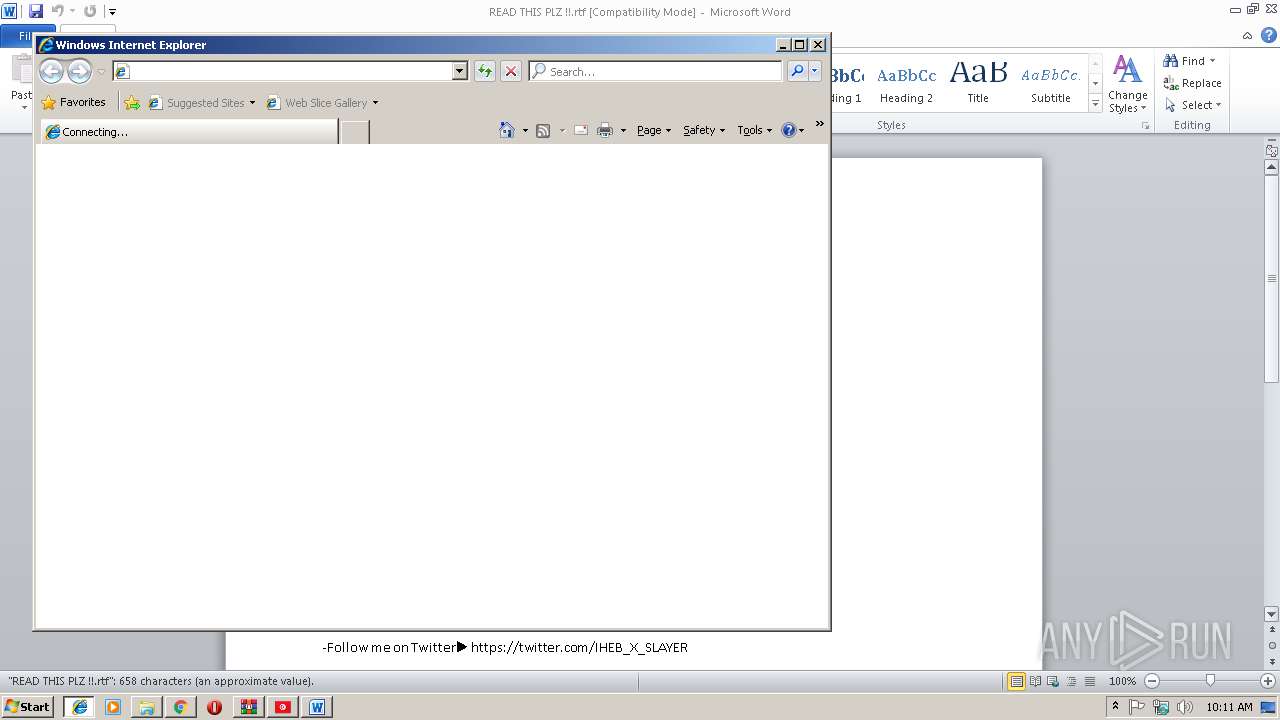Viewport: 1280px width, 720px height.
Task: Click the Word Help blue question icon
Action: click(1267, 35)
